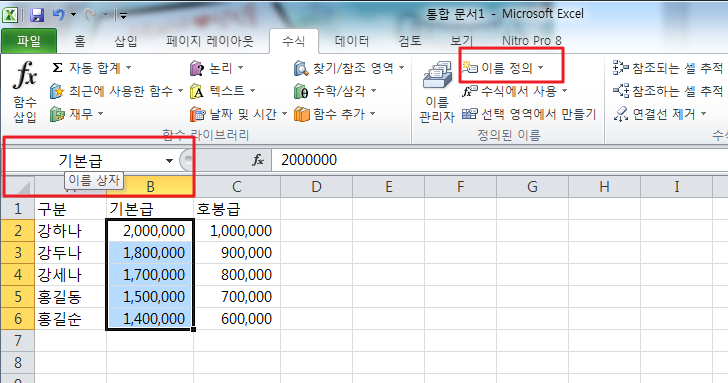
Task: Click the Save icon in quick access toolbar
Action: [x=37, y=15]
